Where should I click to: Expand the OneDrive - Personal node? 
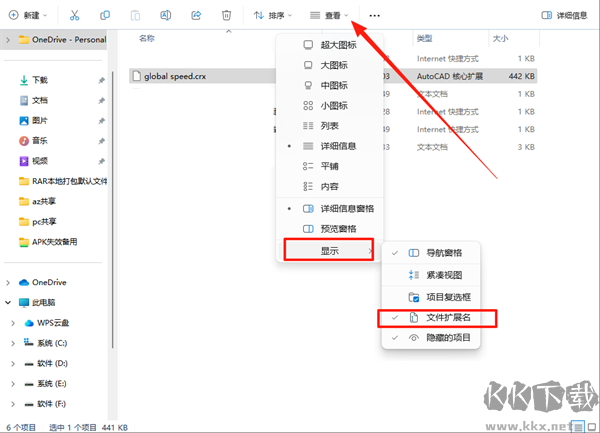(x=8, y=40)
